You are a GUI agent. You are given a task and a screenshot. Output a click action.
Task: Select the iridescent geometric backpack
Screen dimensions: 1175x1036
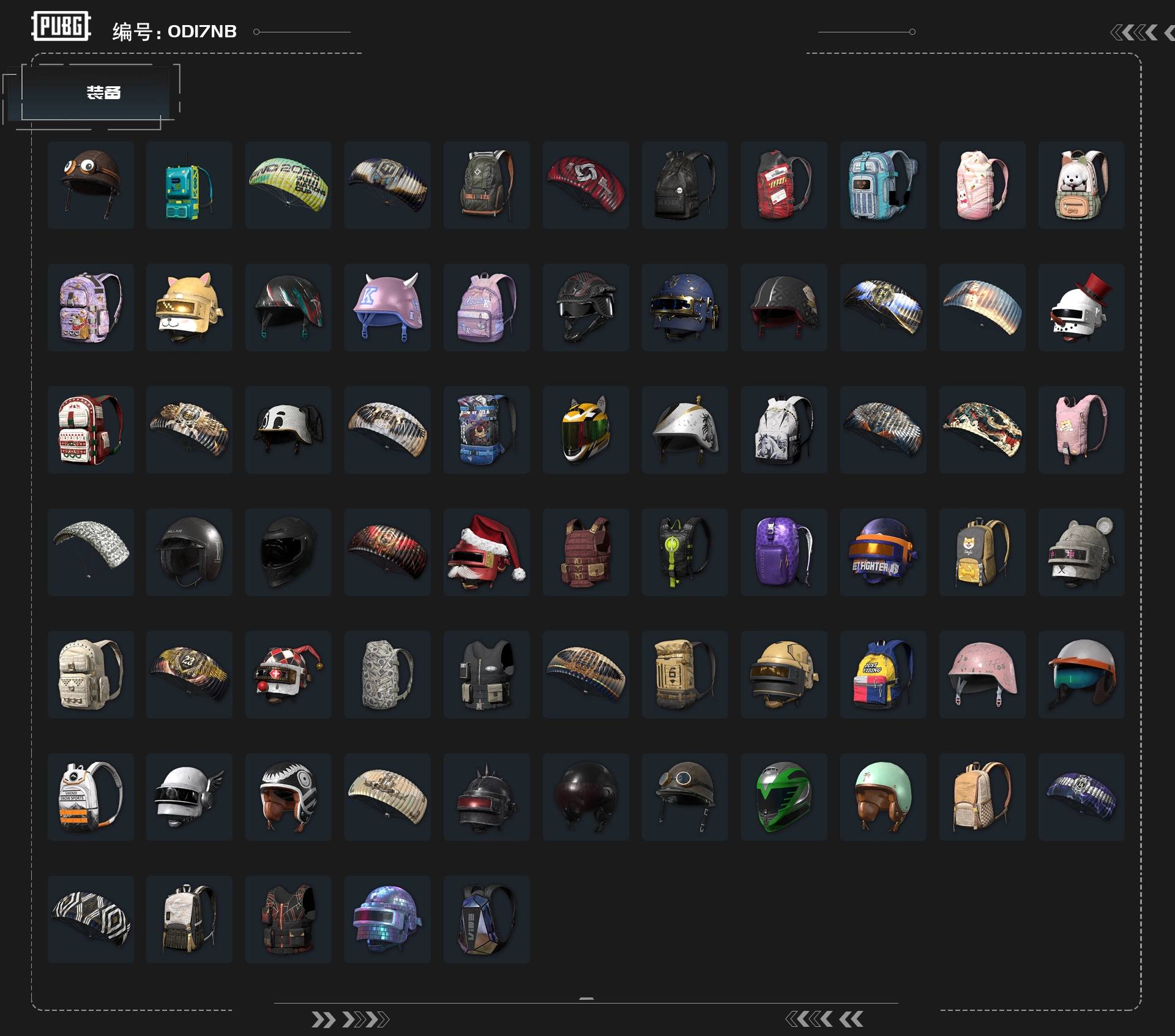pos(487,919)
